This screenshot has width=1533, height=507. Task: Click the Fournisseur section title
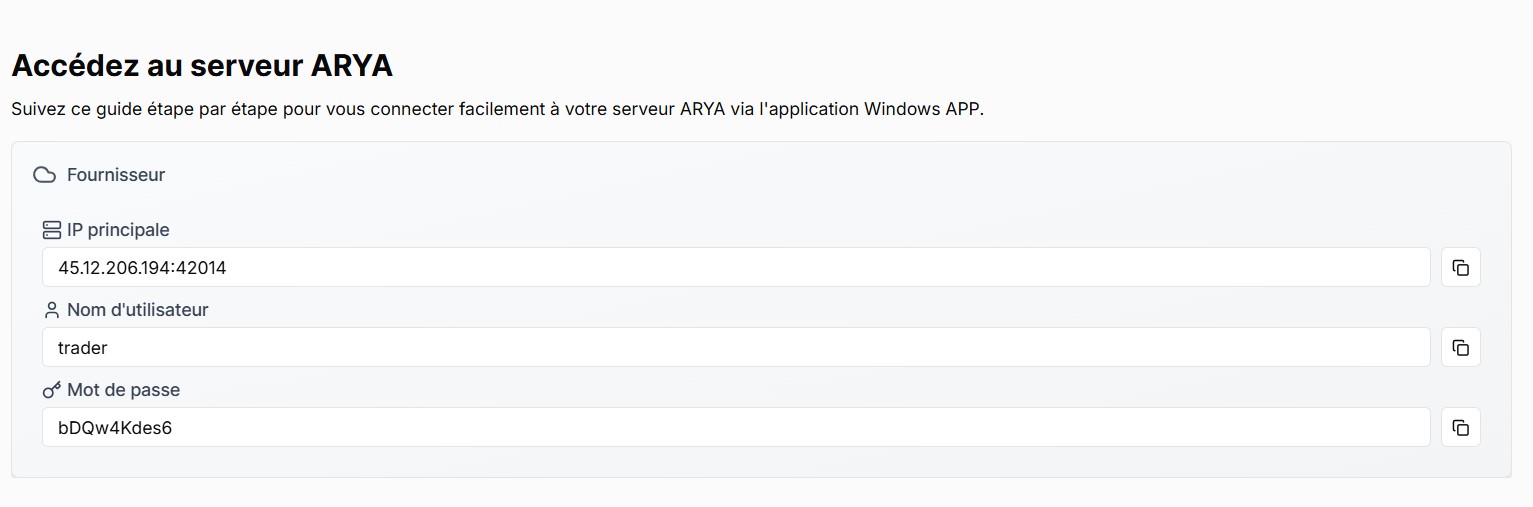[x=115, y=175]
